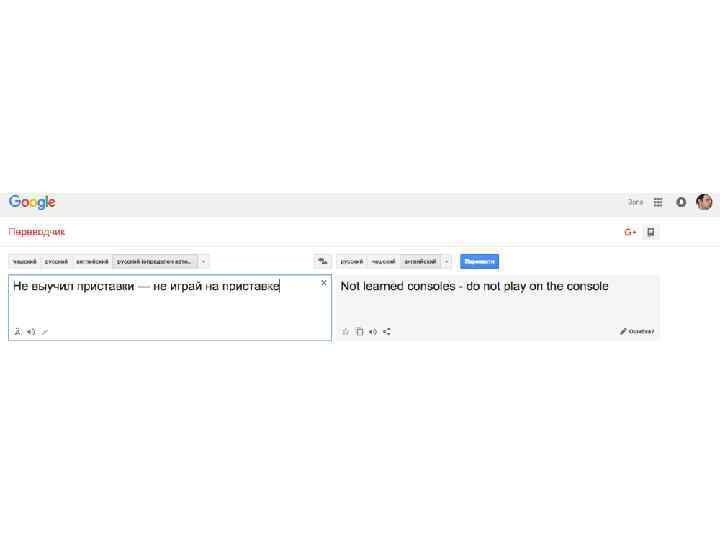Click the swap languages icon
720x540 pixels.
click(x=322, y=262)
